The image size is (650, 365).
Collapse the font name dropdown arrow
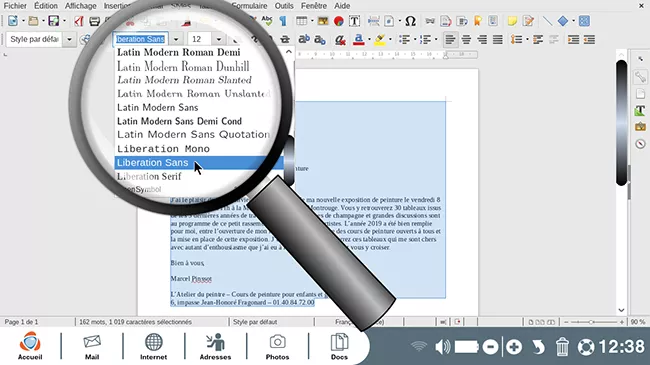click(x=176, y=39)
